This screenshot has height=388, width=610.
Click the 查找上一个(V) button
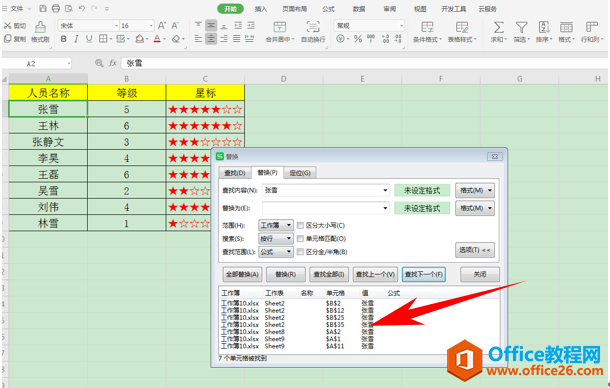[x=375, y=274]
